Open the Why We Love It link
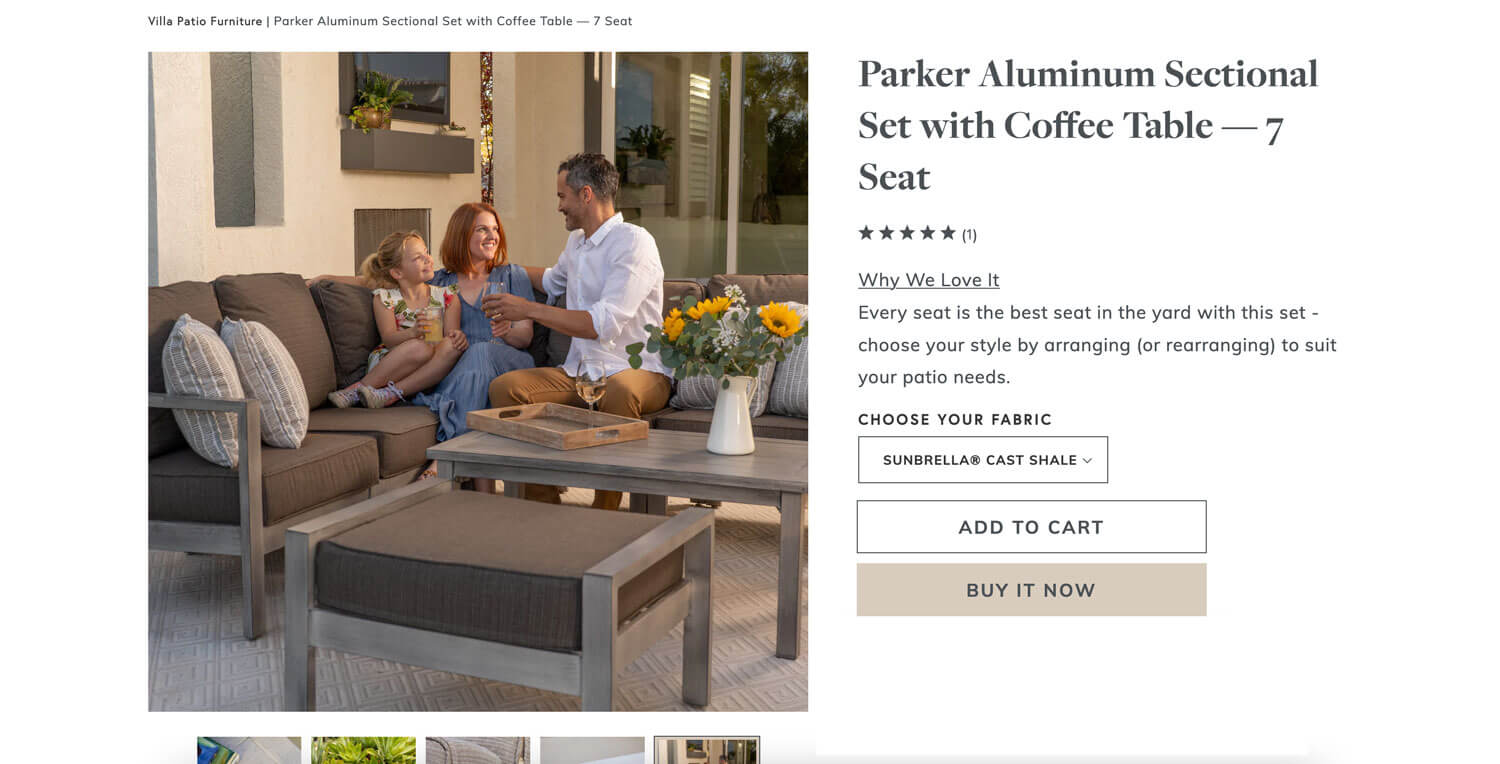 (928, 280)
